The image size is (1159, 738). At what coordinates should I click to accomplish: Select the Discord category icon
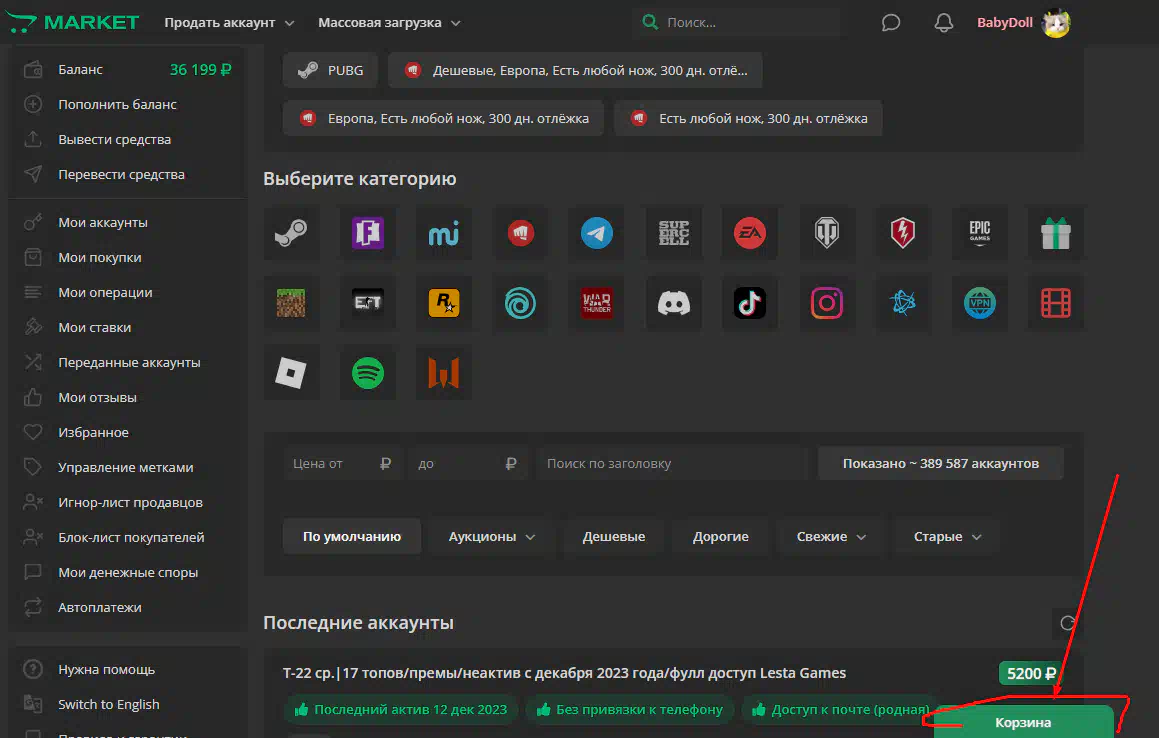tap(673, 302)
